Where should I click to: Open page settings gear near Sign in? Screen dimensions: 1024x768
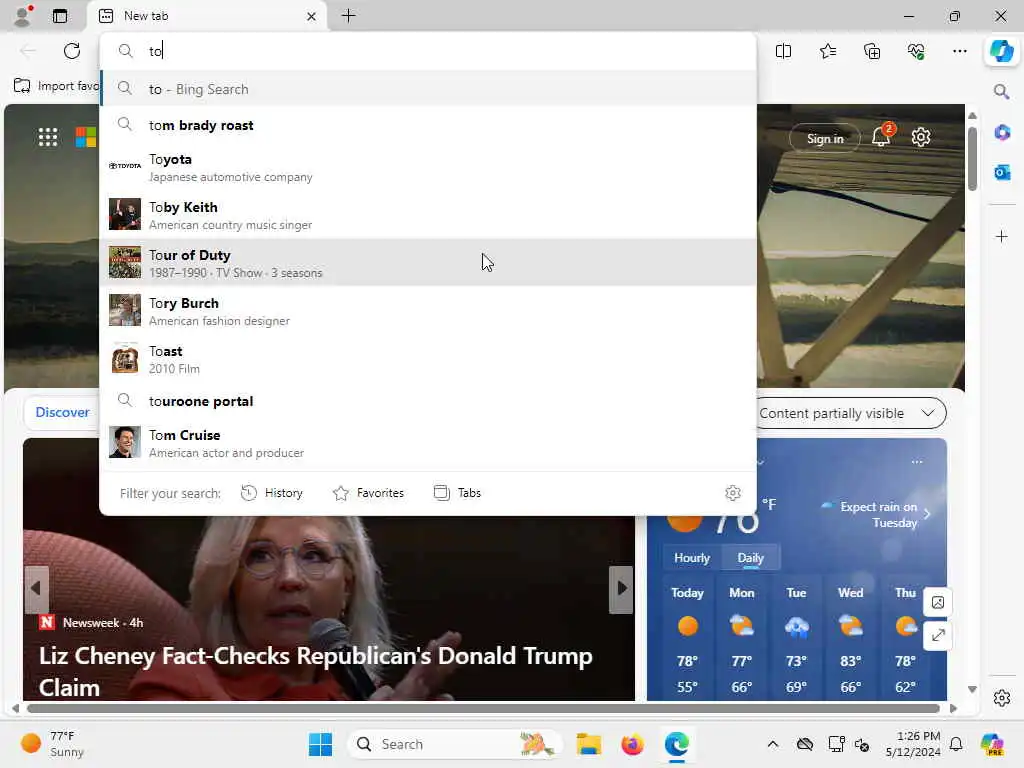921,137
